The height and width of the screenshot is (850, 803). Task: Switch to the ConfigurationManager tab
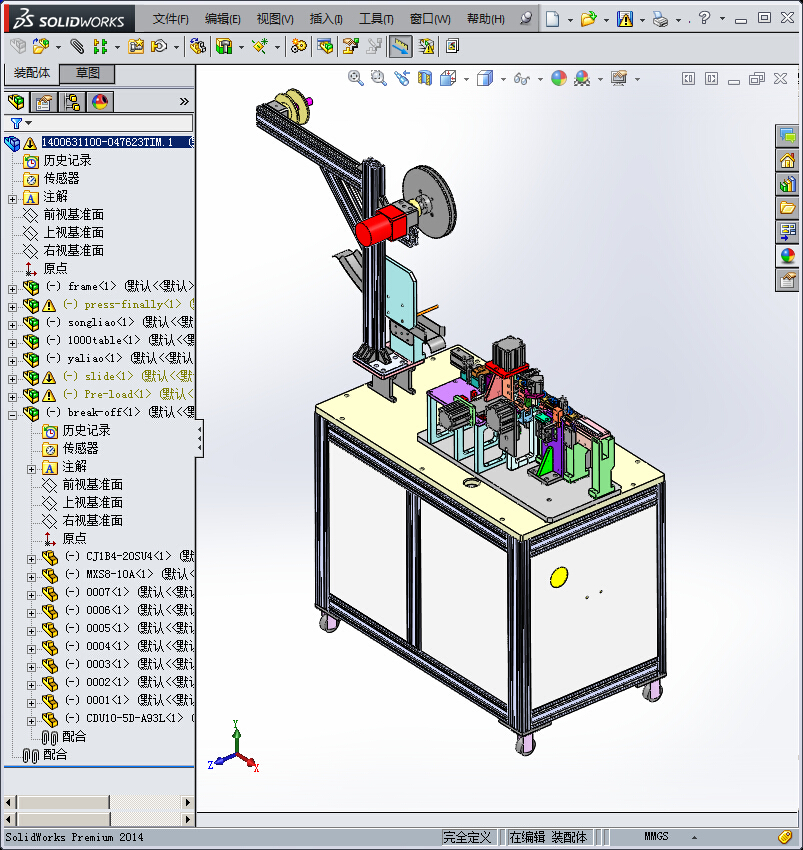(x=72, y=102)
